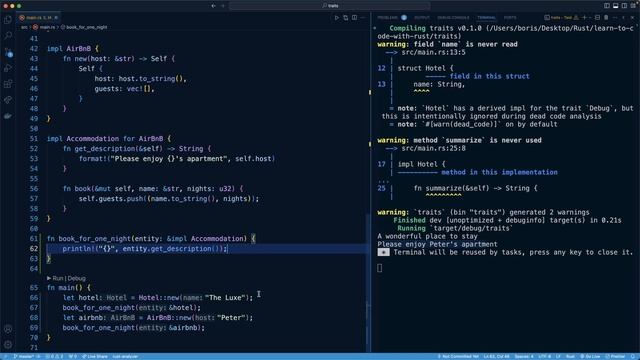Toggle the secondary side bar layout icon
Viewport: 640px width, 360px height.
coord(624,6)
